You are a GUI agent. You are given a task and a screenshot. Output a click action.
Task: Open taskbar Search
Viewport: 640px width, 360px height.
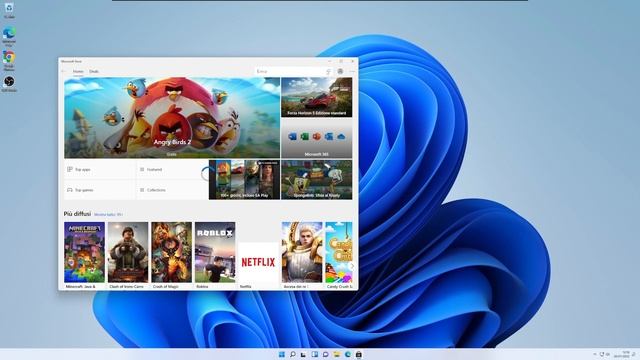coord(293,354)
